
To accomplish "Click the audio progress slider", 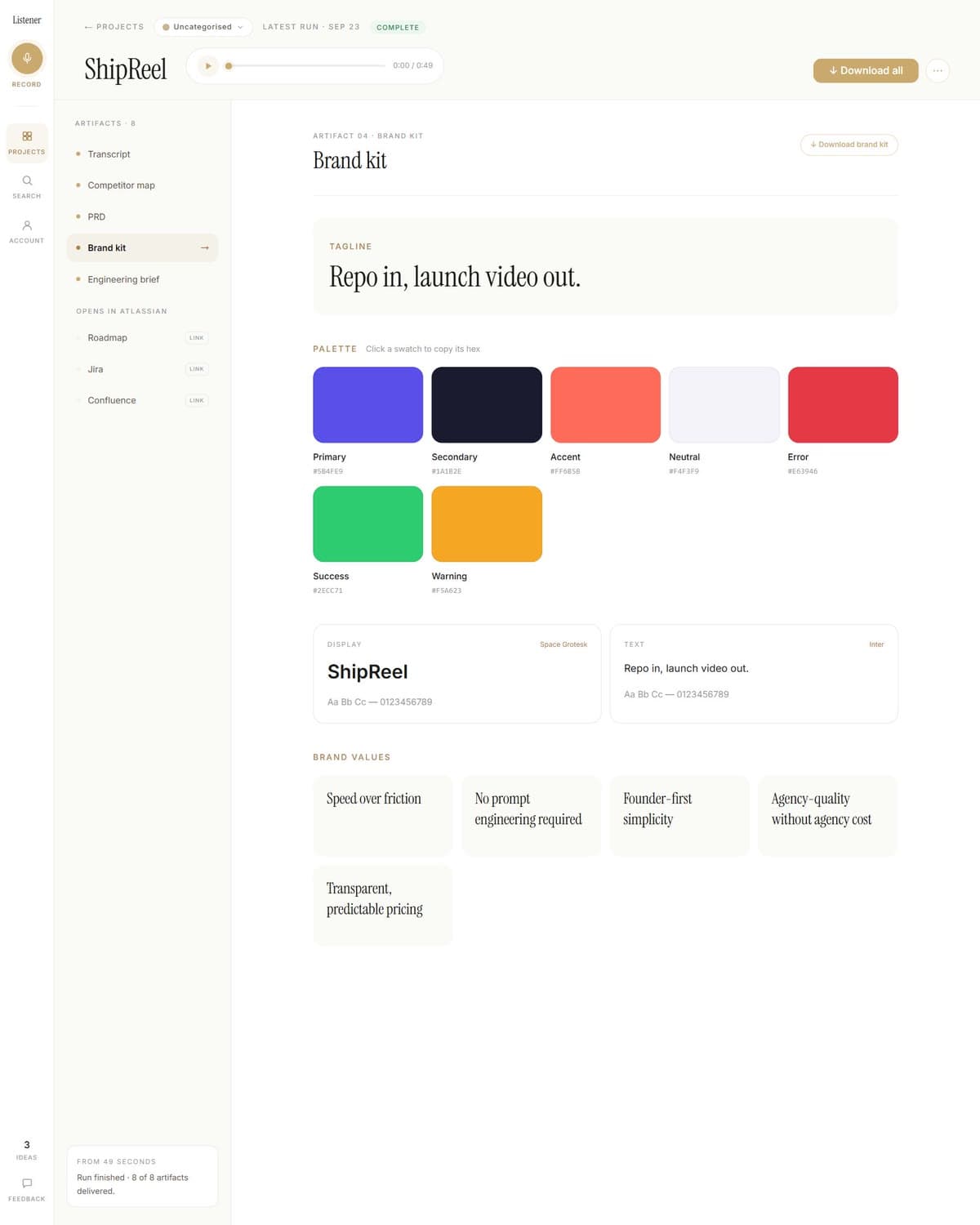I will click(x=307, y=65).
